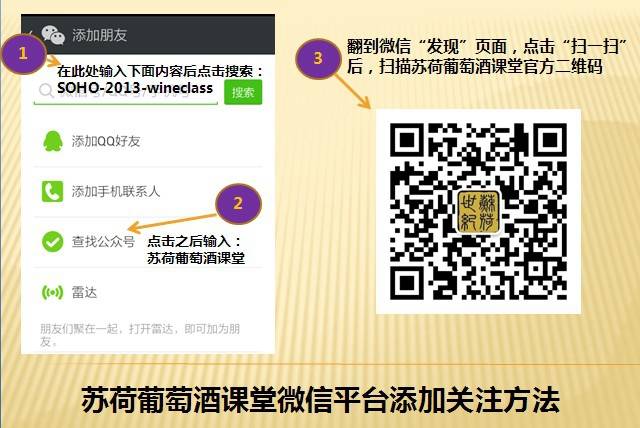Screen dimensions: 640x428
Task: Click the QR code image
Action: [478, 211]
